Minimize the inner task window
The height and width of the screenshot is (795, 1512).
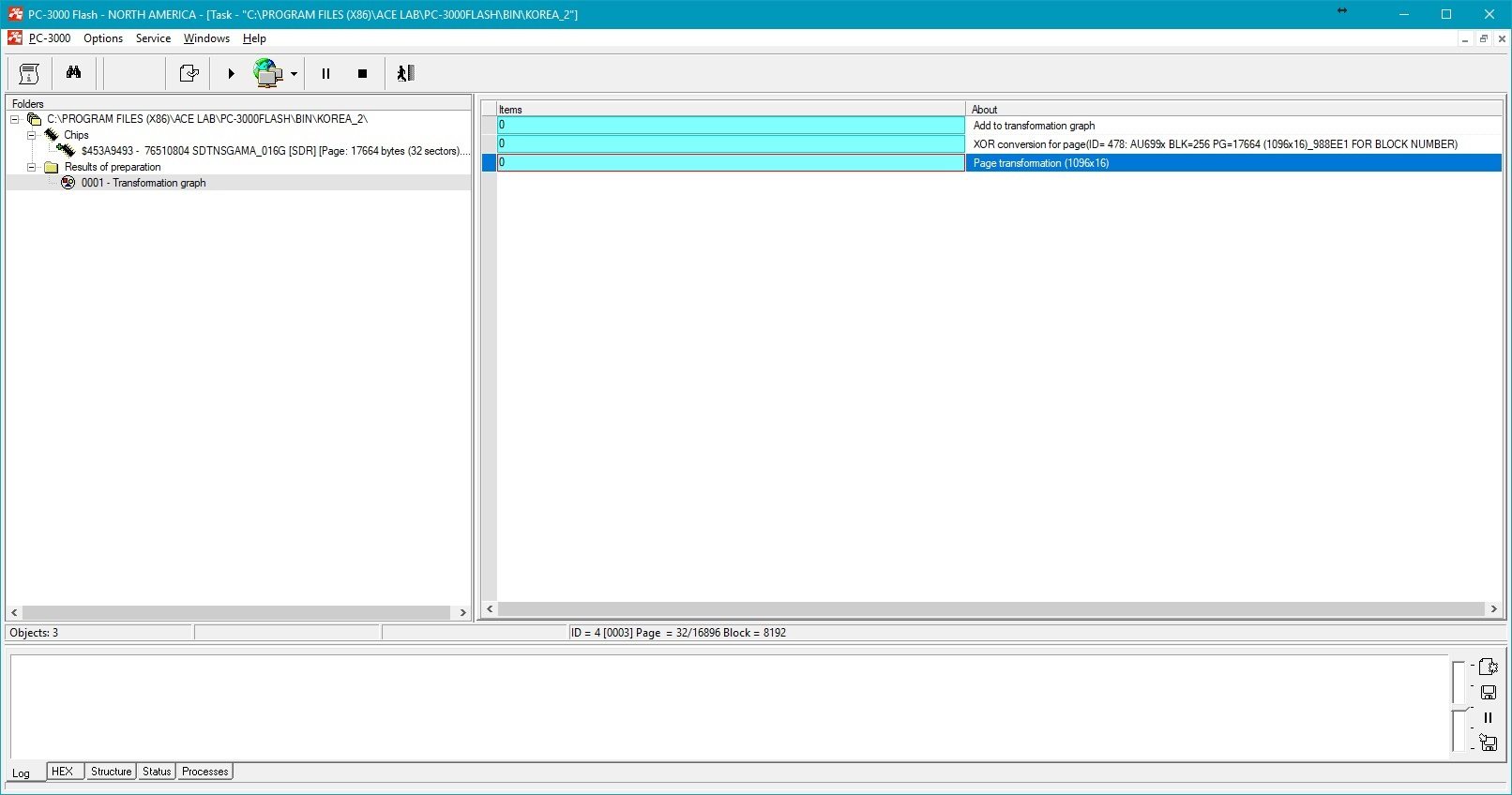(x=1465, y=38)
